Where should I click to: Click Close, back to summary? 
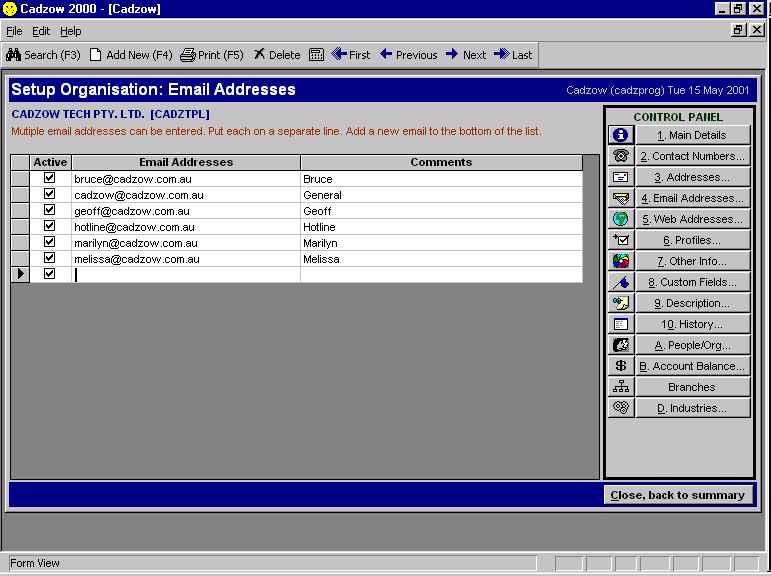pos(678,495)
